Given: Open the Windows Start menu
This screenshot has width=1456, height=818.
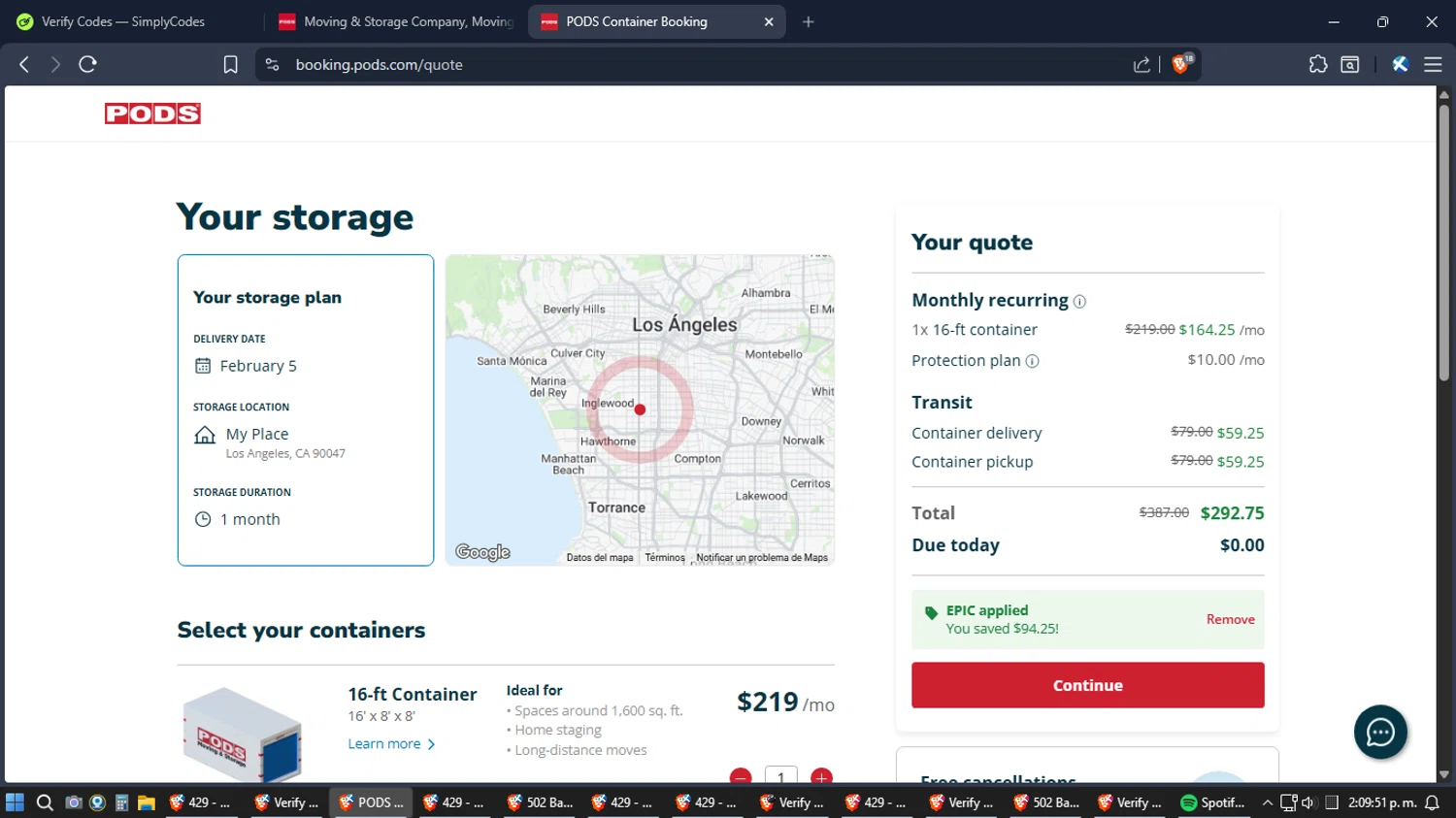Looking at the screenshot, I should pyautogui.click(x=15, y=802).
